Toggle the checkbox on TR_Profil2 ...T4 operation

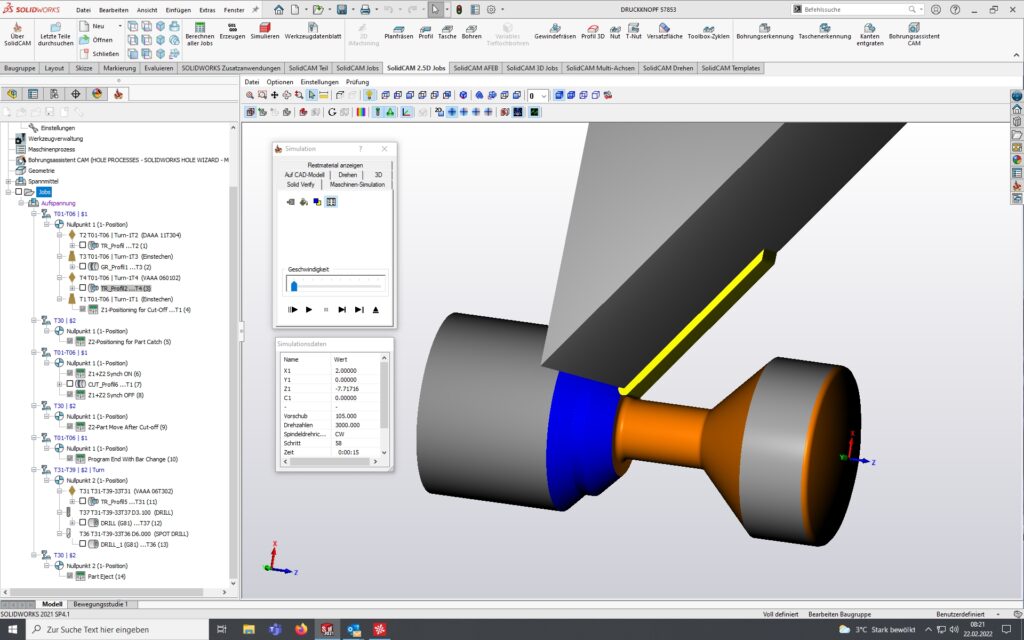(x=83, y=287)
